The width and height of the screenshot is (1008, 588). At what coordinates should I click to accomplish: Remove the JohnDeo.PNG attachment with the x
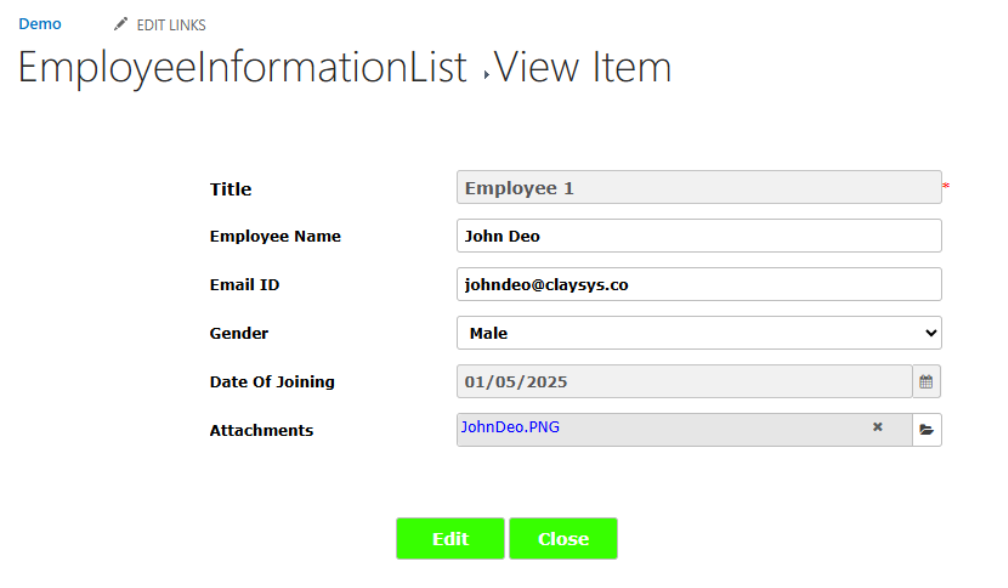point(878,427)
